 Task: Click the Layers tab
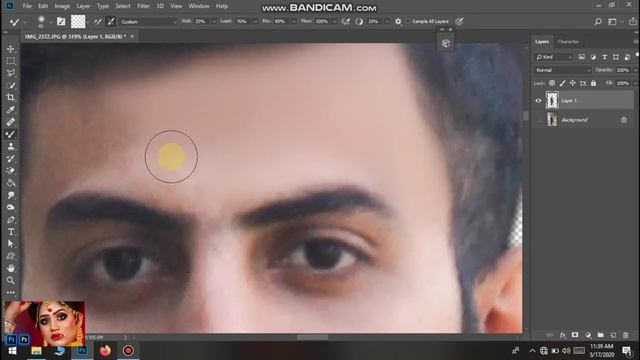coord(542,42)
